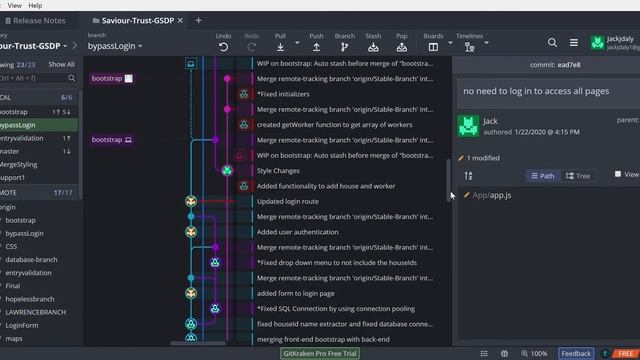The height and width of the screenshot is (360, 640).
Task: Switch file list to Tree view
Action: click(x=578, y=176)
